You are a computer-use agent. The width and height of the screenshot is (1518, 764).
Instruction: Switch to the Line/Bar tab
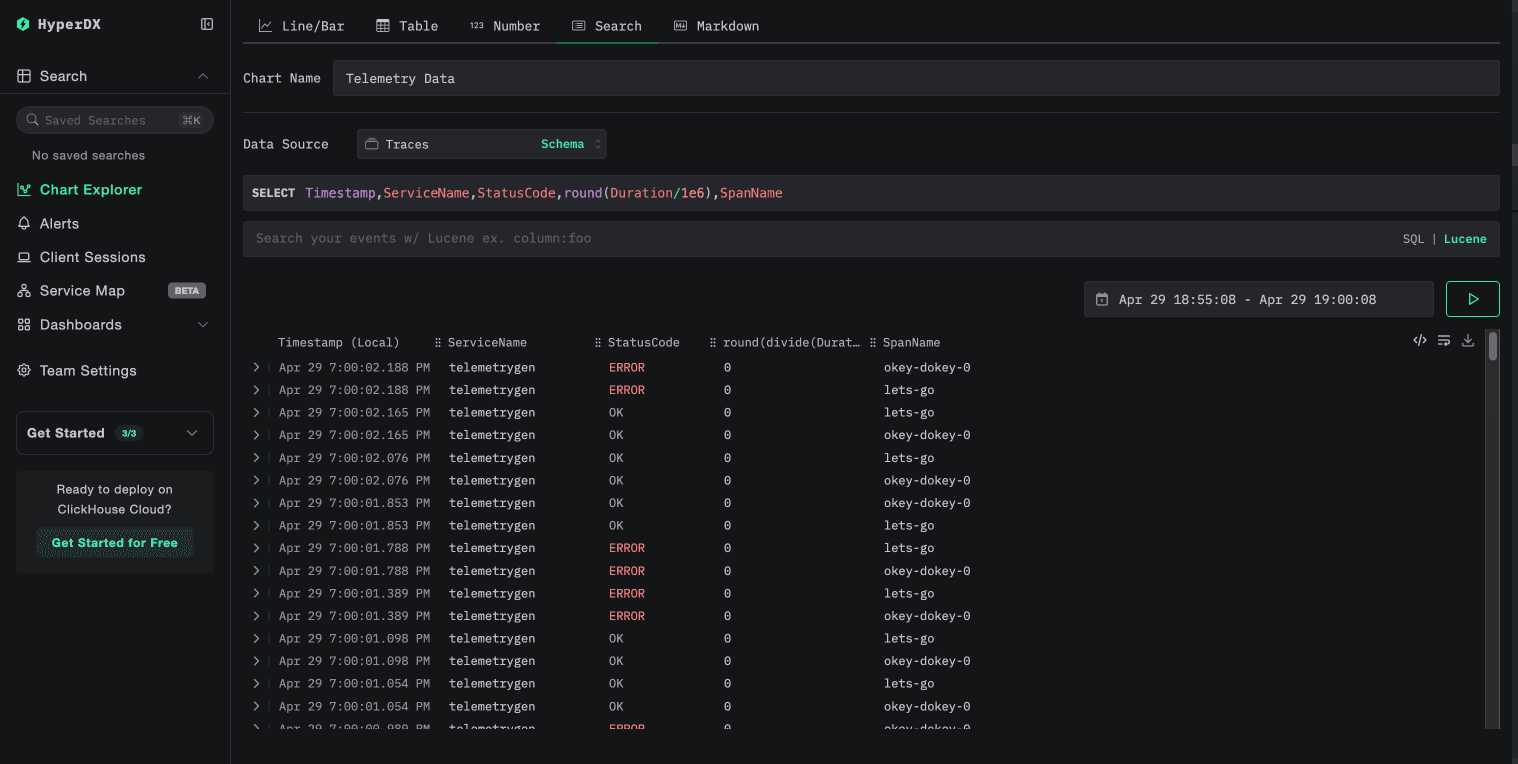tap(301, 26)
